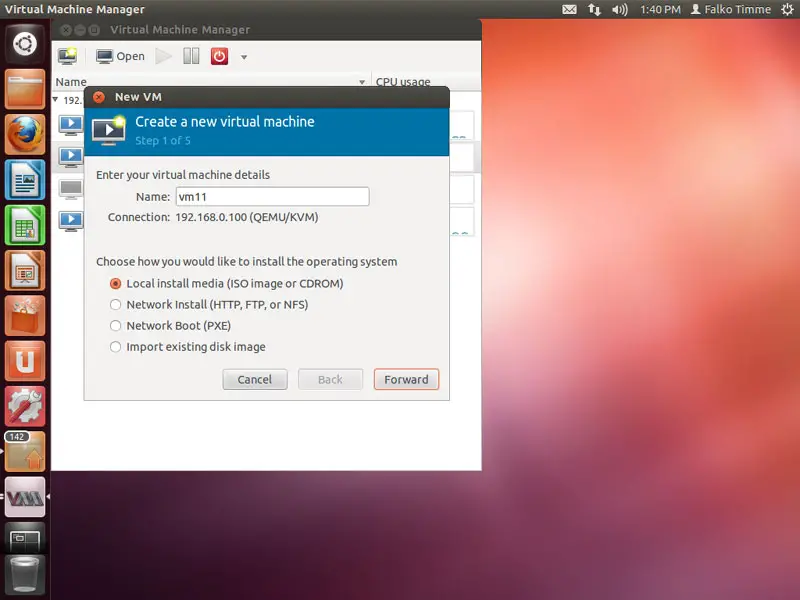Click the Create a new virtual machine header icon
The image size is (800, 600).
(x=109, y=131)
